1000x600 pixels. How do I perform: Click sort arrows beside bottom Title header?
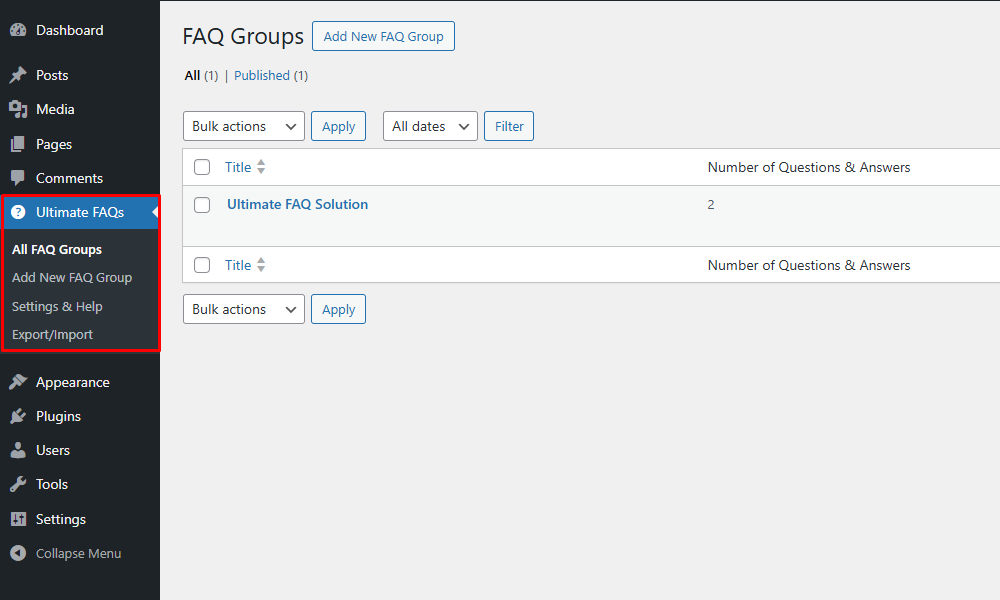pos(261,265)
